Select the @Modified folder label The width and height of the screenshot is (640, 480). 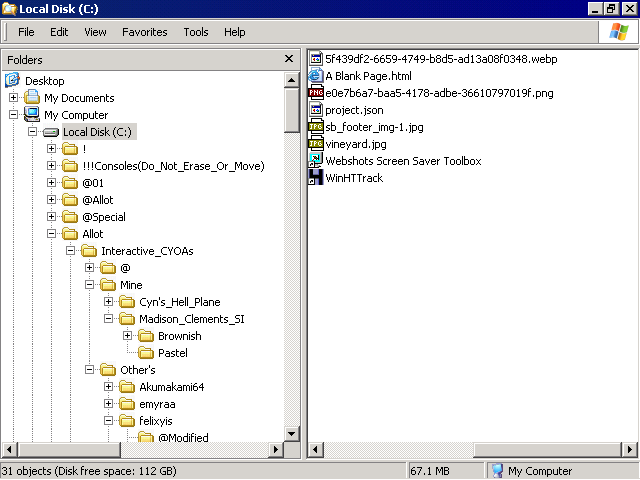[183, 438]
